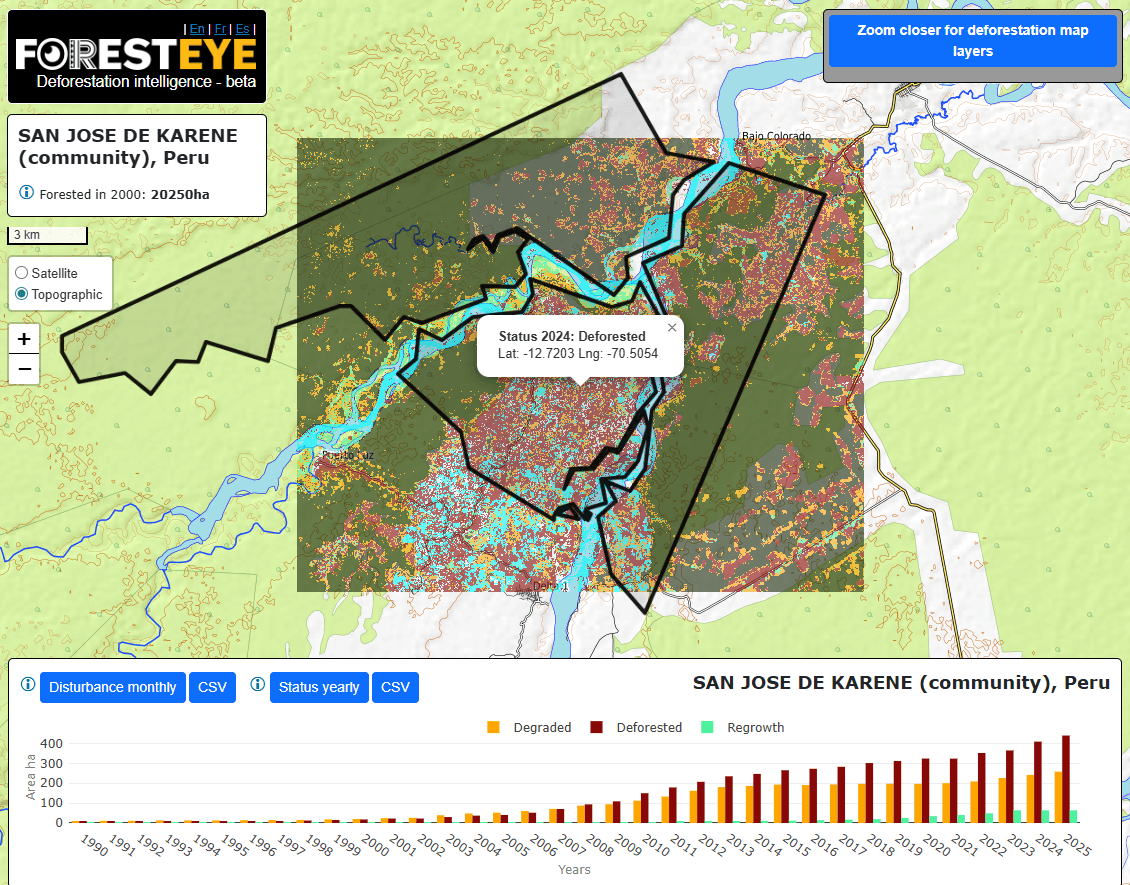Open the Disturbance monthly chart view
The height and width of the screenshot is (885, 1130).
coord(112,687)
